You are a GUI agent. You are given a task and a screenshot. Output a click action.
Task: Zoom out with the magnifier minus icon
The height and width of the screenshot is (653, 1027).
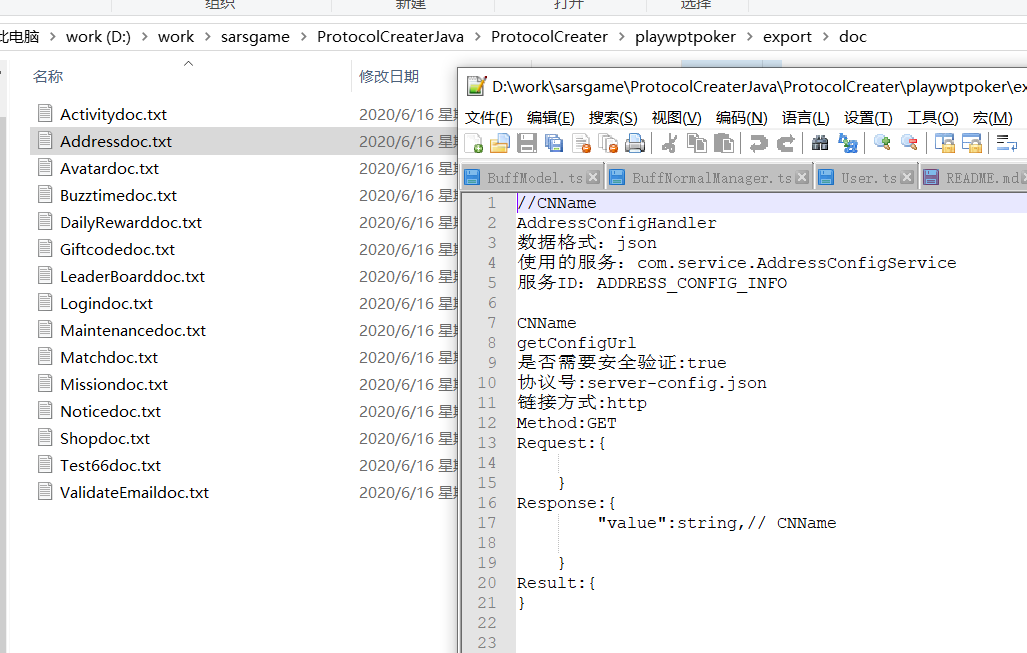(x=909, y=143)
